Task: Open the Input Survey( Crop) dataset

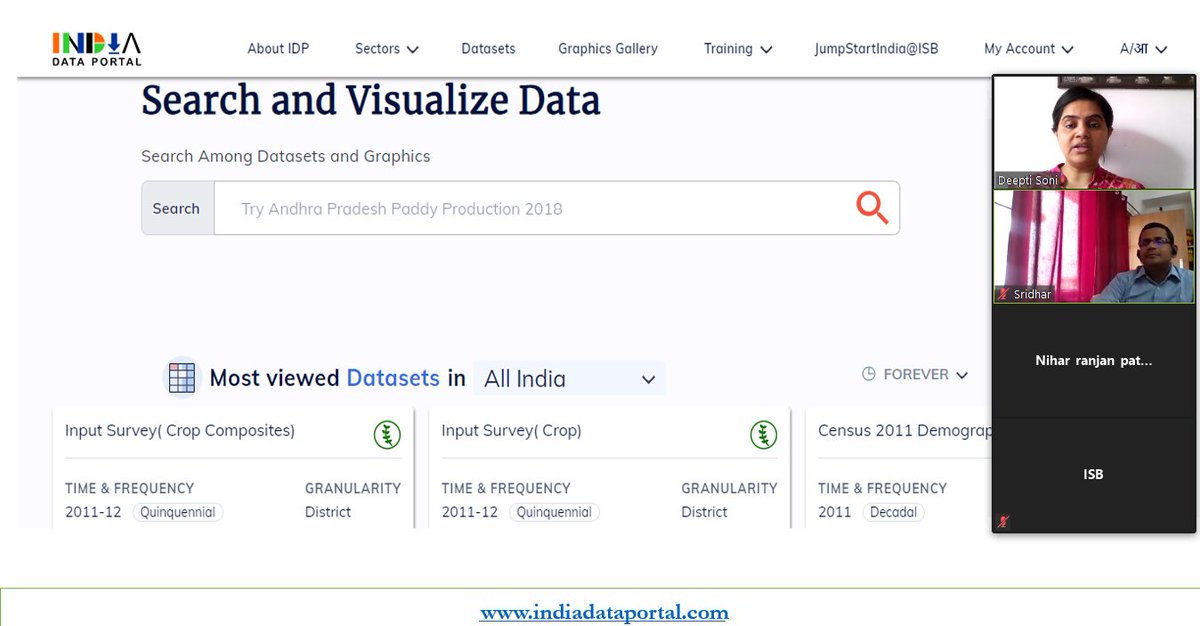Action: click(x=511, y=431)
